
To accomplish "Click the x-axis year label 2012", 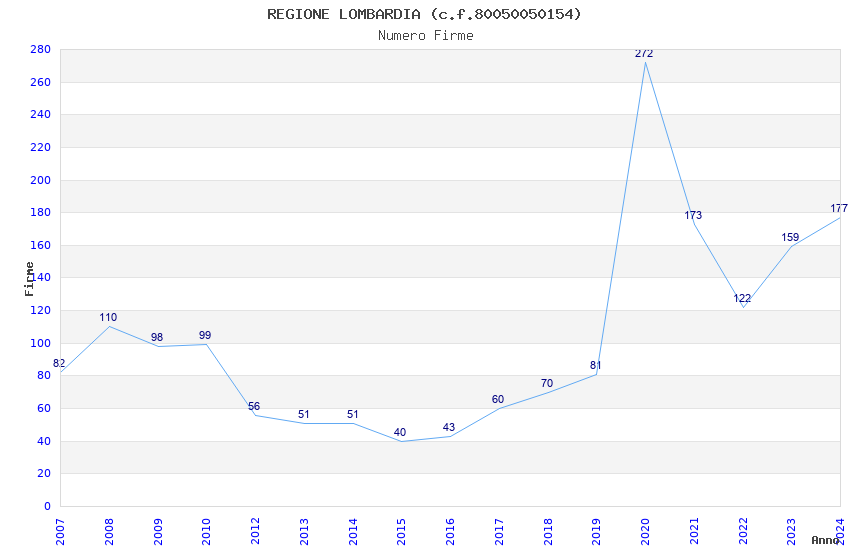I will (255, 532).
